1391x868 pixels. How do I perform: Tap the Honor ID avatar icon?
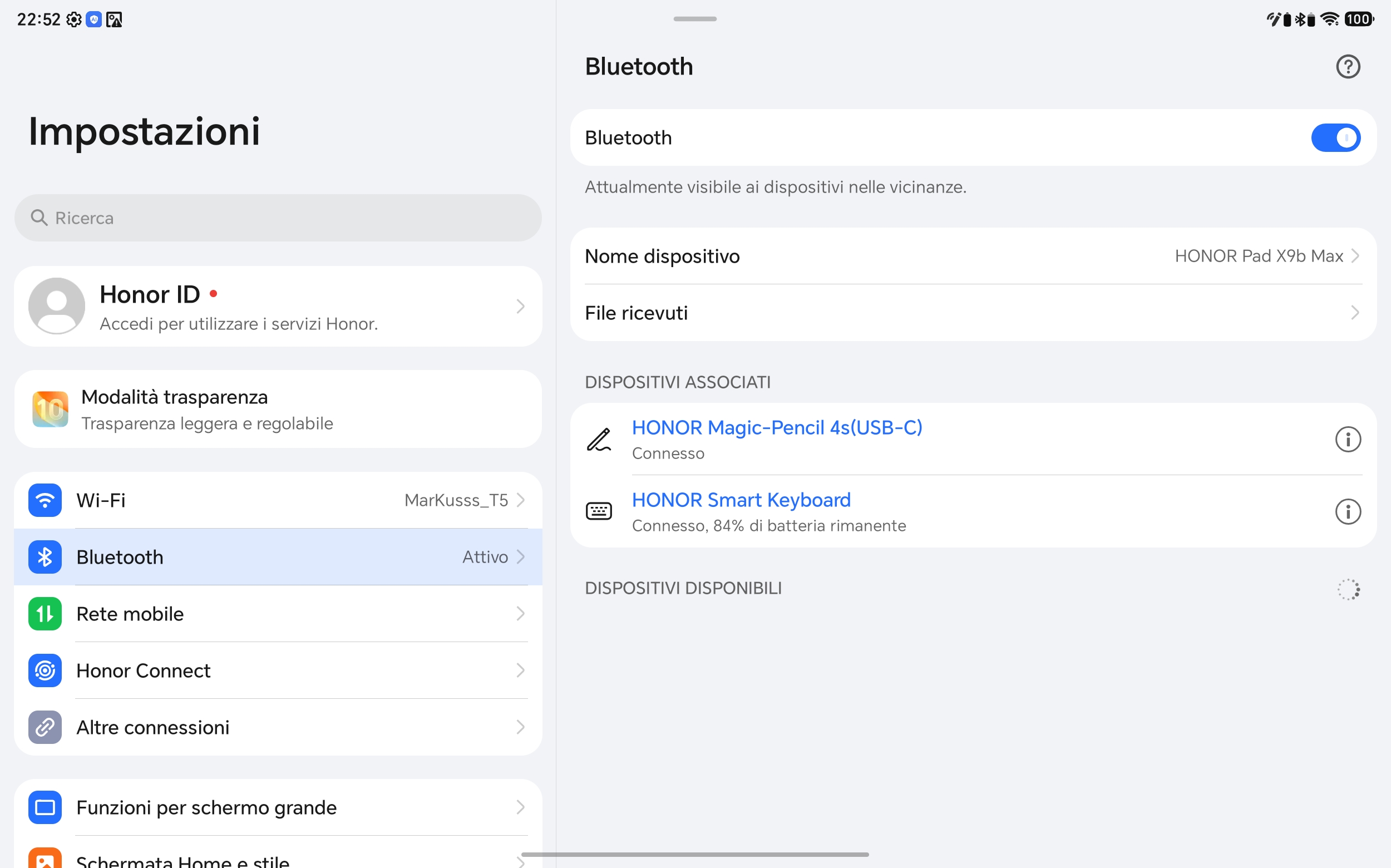56,306
